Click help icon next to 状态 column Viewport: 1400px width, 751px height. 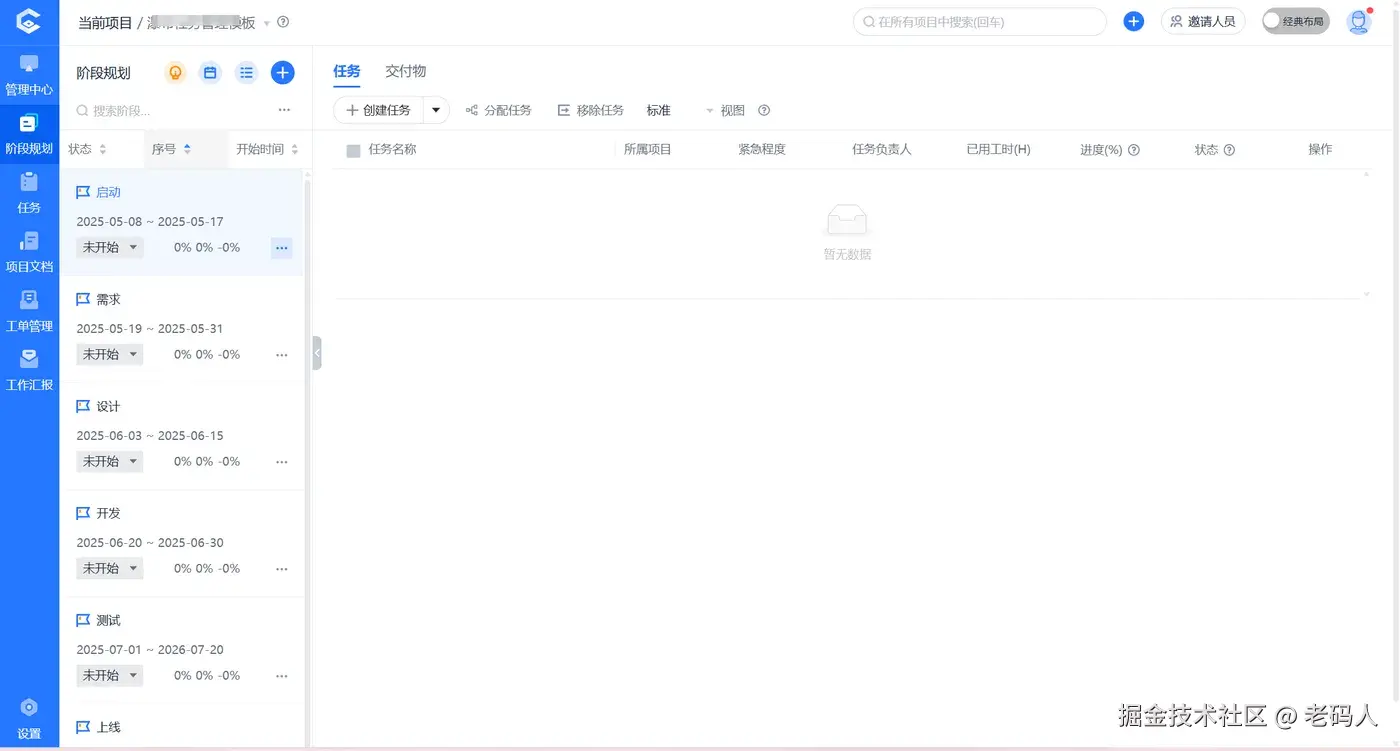point(1229,150)
